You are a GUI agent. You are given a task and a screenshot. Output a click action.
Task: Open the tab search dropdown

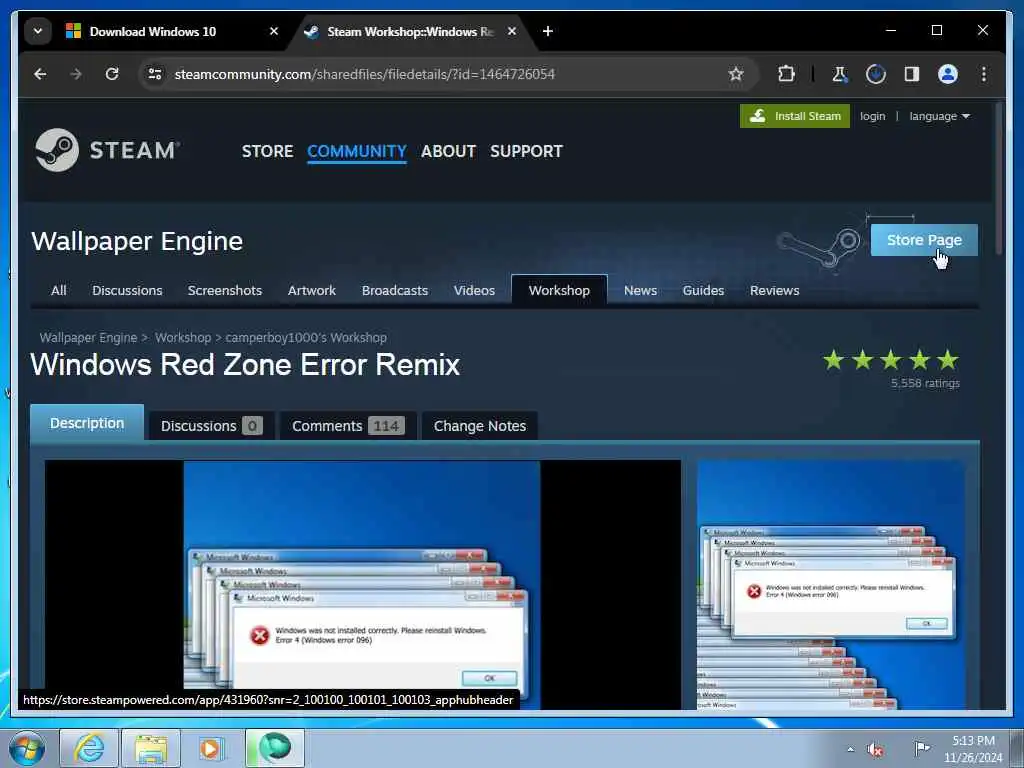(x=38, y=31)
